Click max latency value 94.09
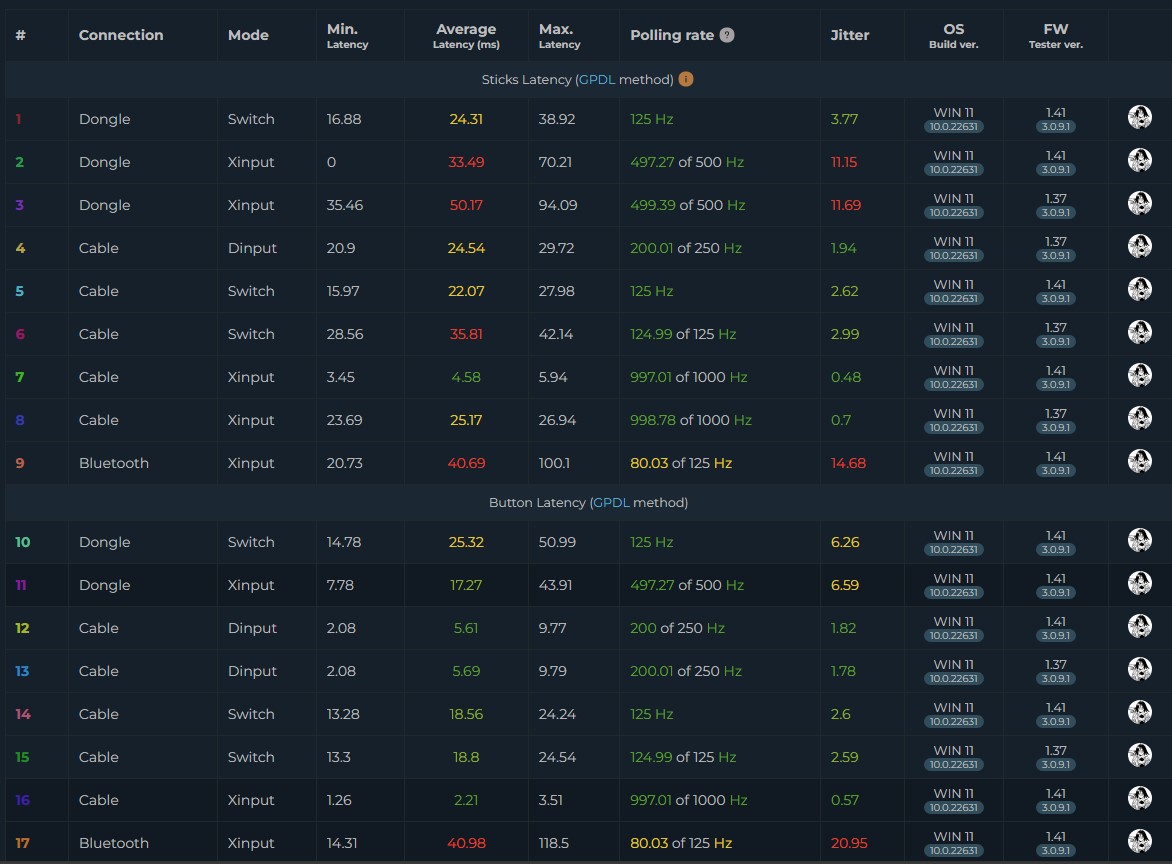The width and height of the screenshot is (1172, 864). click(x=558, y=205)
